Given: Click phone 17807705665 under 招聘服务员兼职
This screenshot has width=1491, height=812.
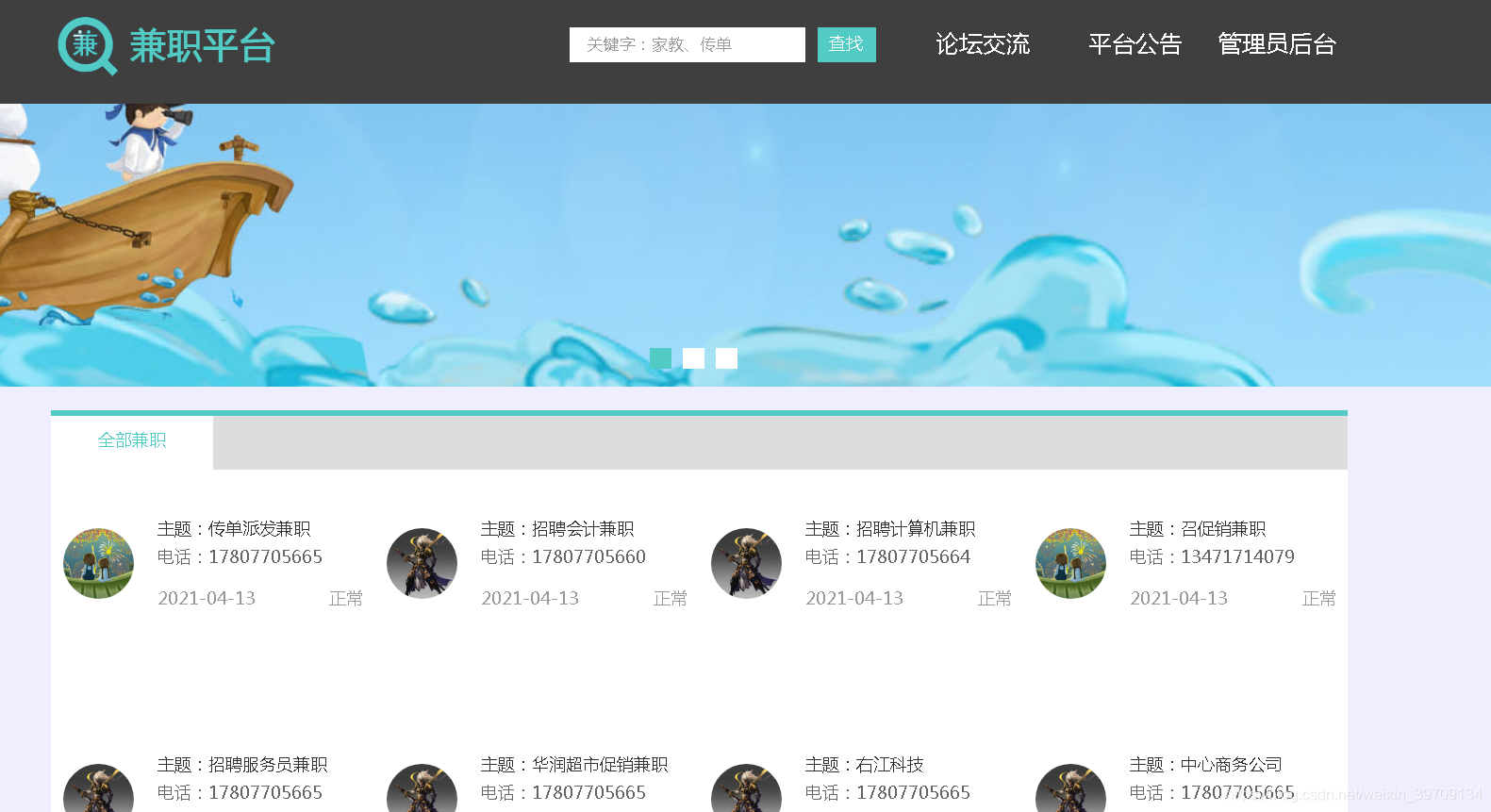Looking at the screenshot, I should point(266,793).
